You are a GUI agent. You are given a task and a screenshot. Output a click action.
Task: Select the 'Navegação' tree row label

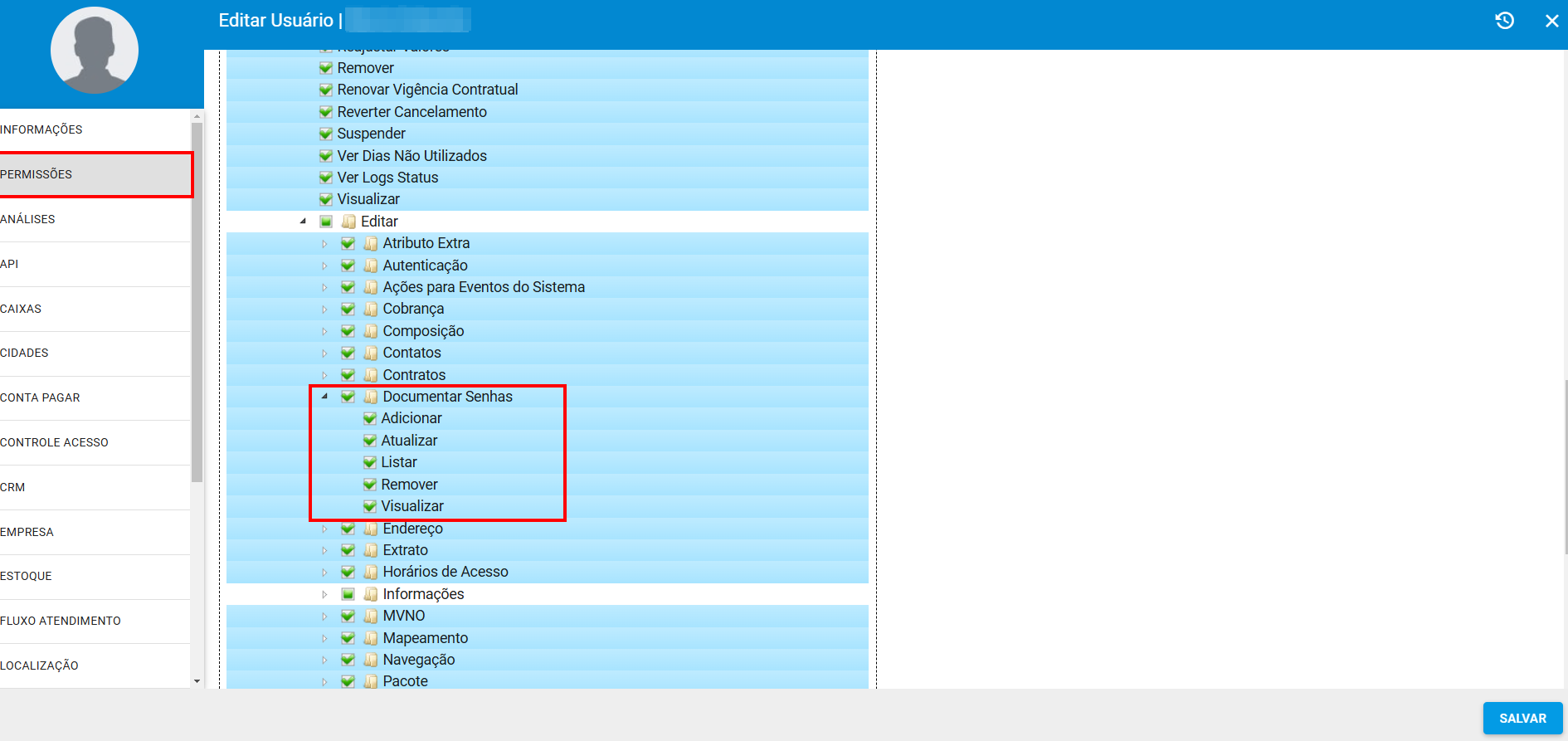pyautogui.click(x=419, y=660)
